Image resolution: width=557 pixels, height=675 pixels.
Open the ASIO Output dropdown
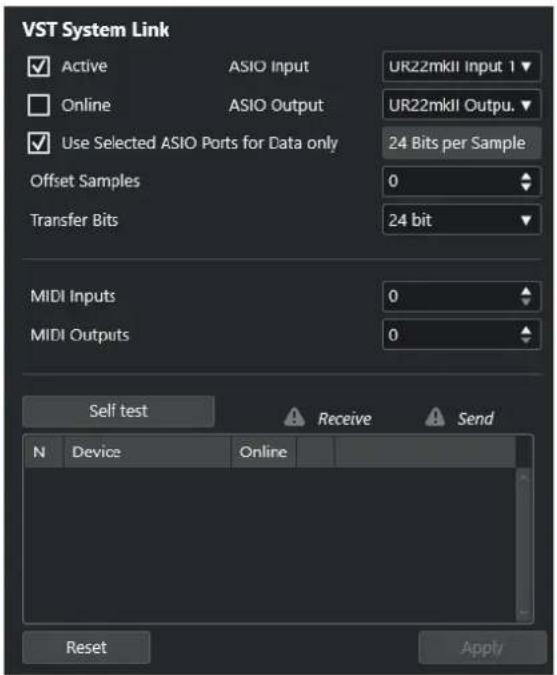(x=461, y=105)
